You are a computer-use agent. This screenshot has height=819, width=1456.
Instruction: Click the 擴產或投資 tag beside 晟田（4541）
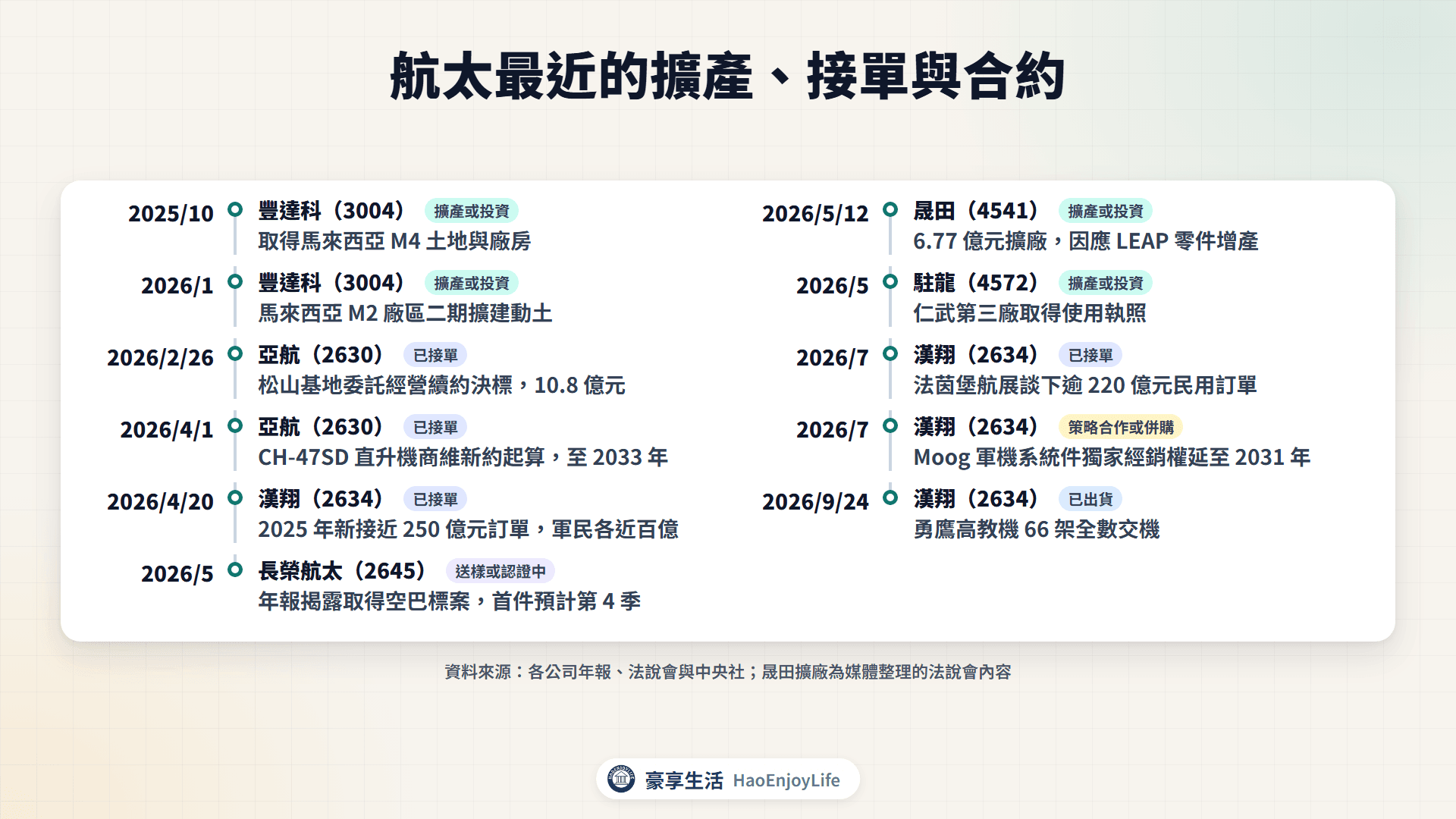click(x=1105, y=211)
